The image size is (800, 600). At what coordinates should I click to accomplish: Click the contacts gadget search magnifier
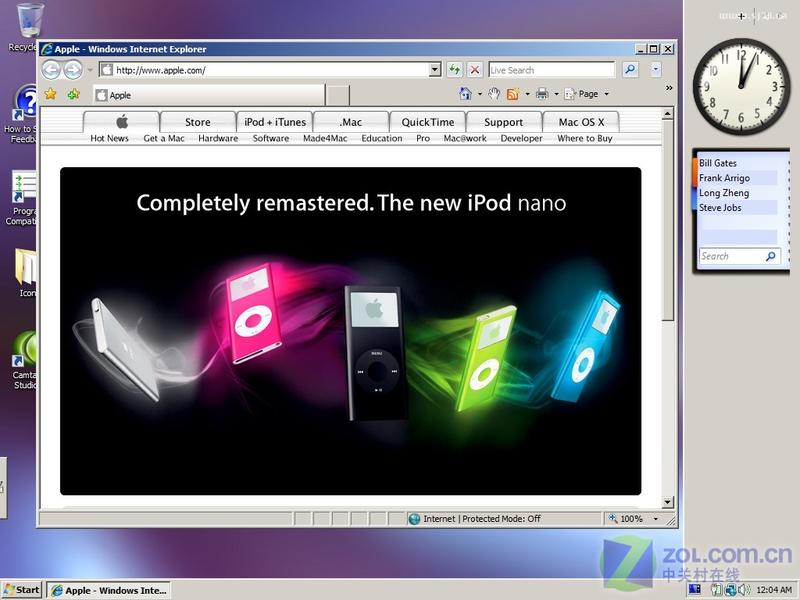pos(770,256)
